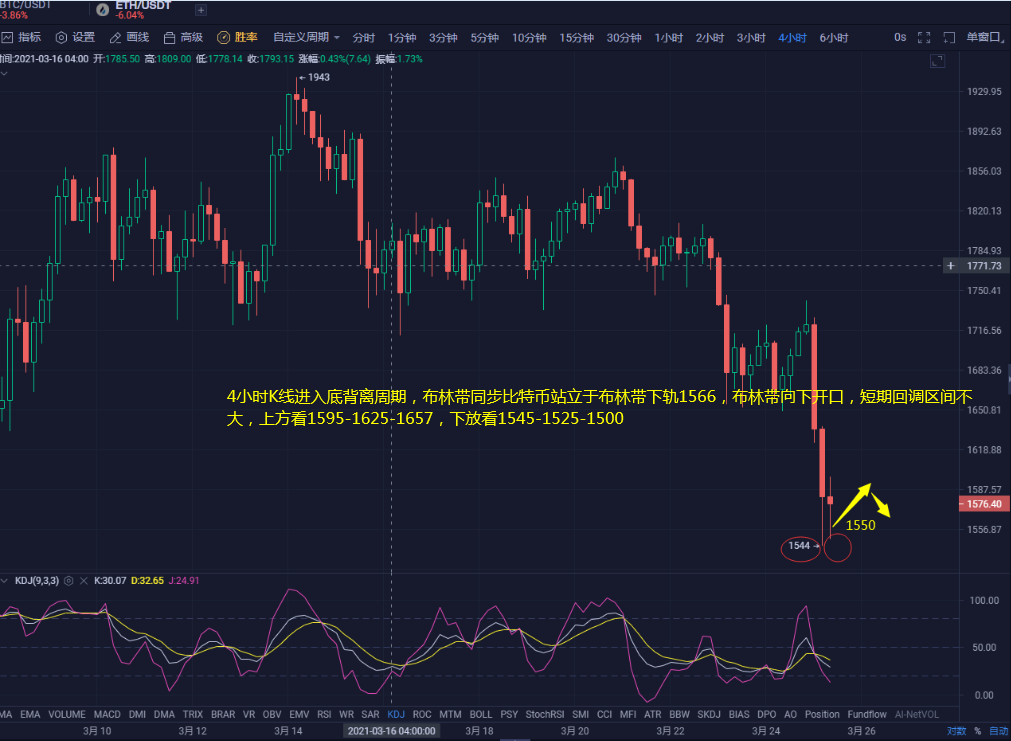Click the 3月 22 date on time axis

point(671,731)
